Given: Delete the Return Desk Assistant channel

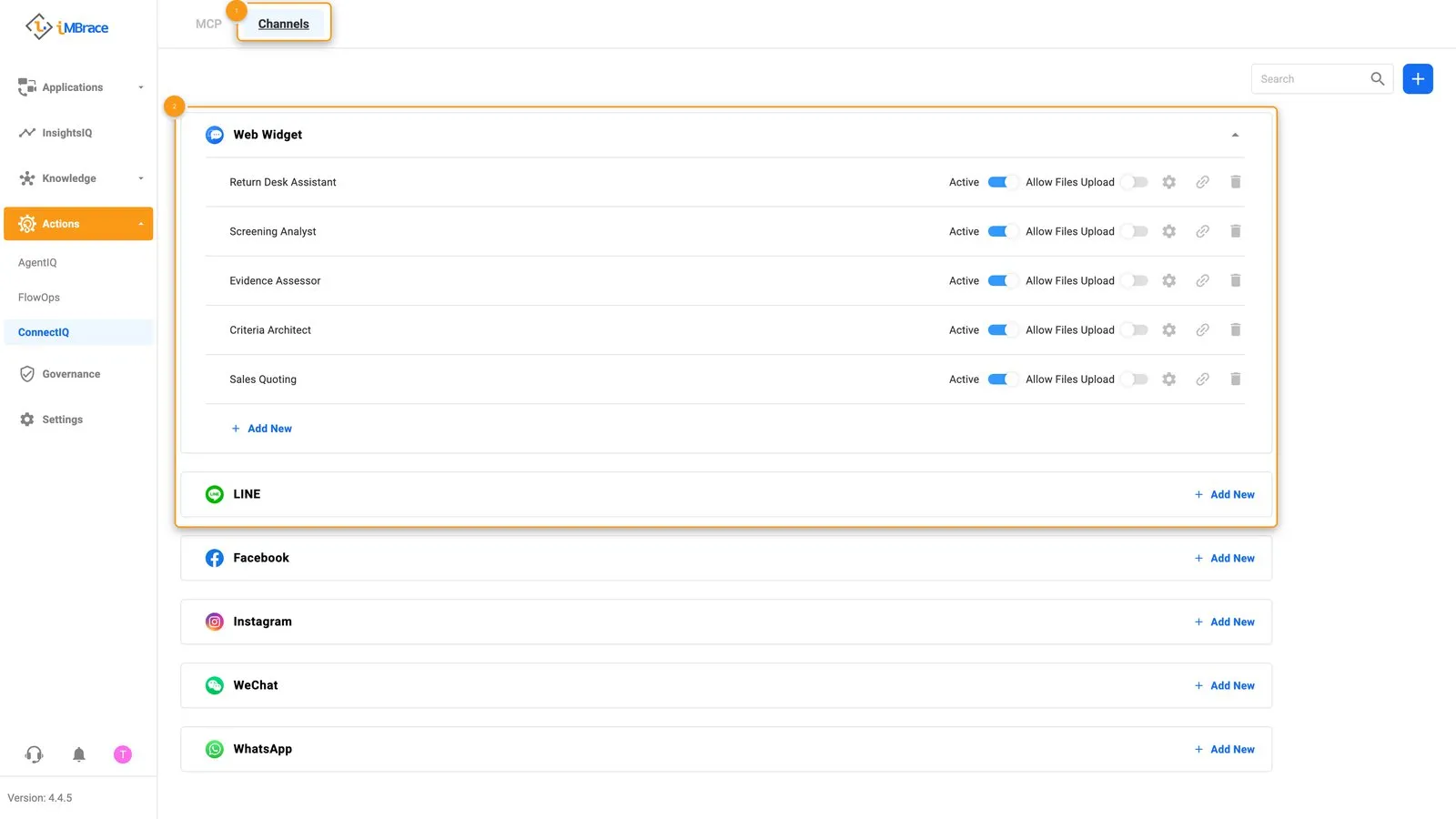Looking at the screenshot, I should [1236, 182].
